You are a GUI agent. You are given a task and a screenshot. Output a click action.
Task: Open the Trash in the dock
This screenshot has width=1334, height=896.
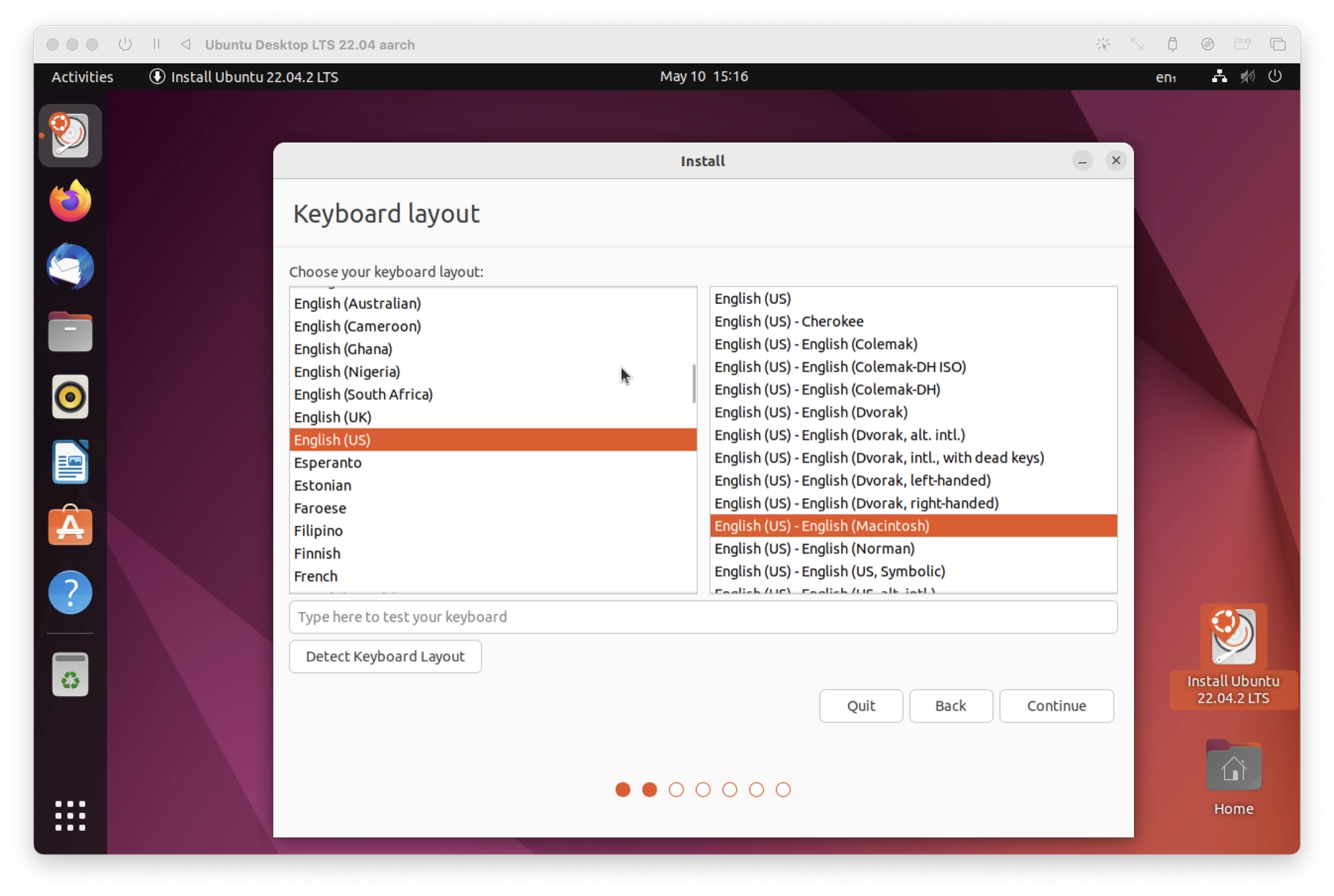pyautogui.click(x=70, y=674)
